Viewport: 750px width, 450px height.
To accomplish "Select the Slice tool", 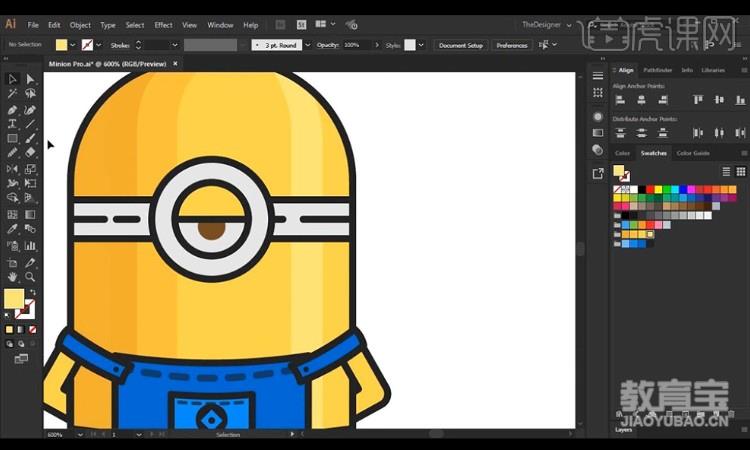I will (30, 263).
